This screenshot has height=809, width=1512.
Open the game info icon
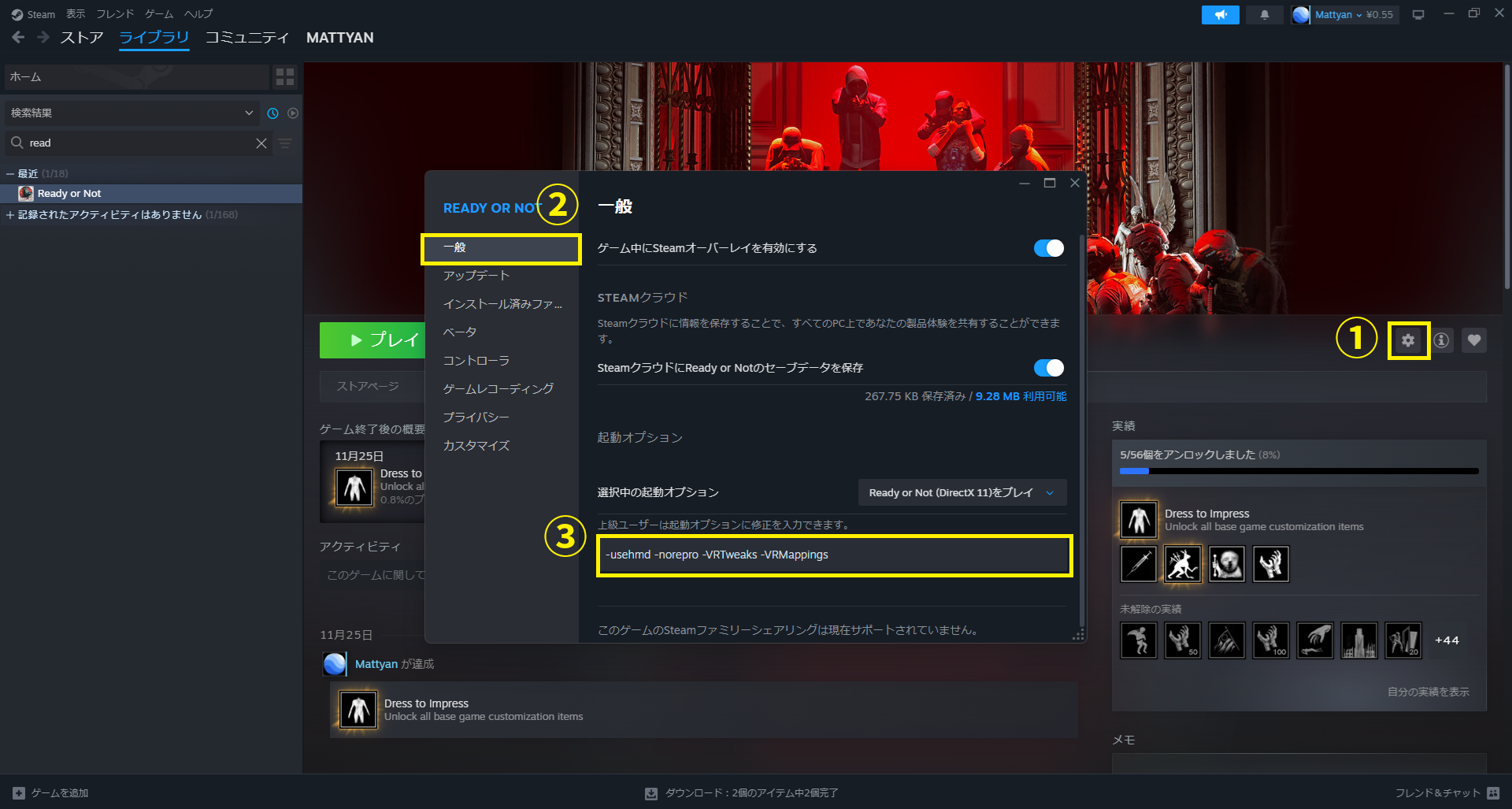coord(1441,340)
